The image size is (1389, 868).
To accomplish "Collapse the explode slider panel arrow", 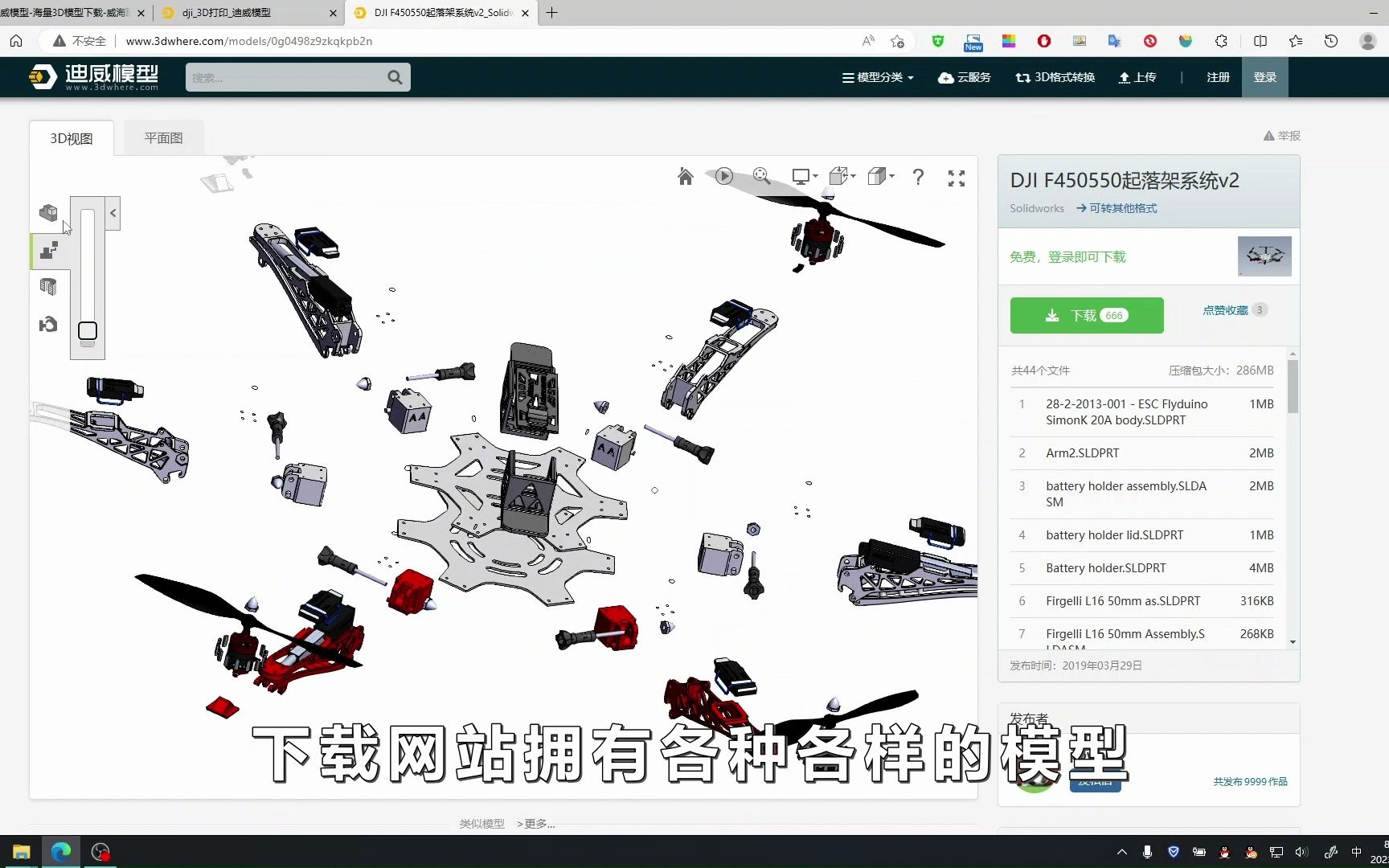I will (113, 213).
